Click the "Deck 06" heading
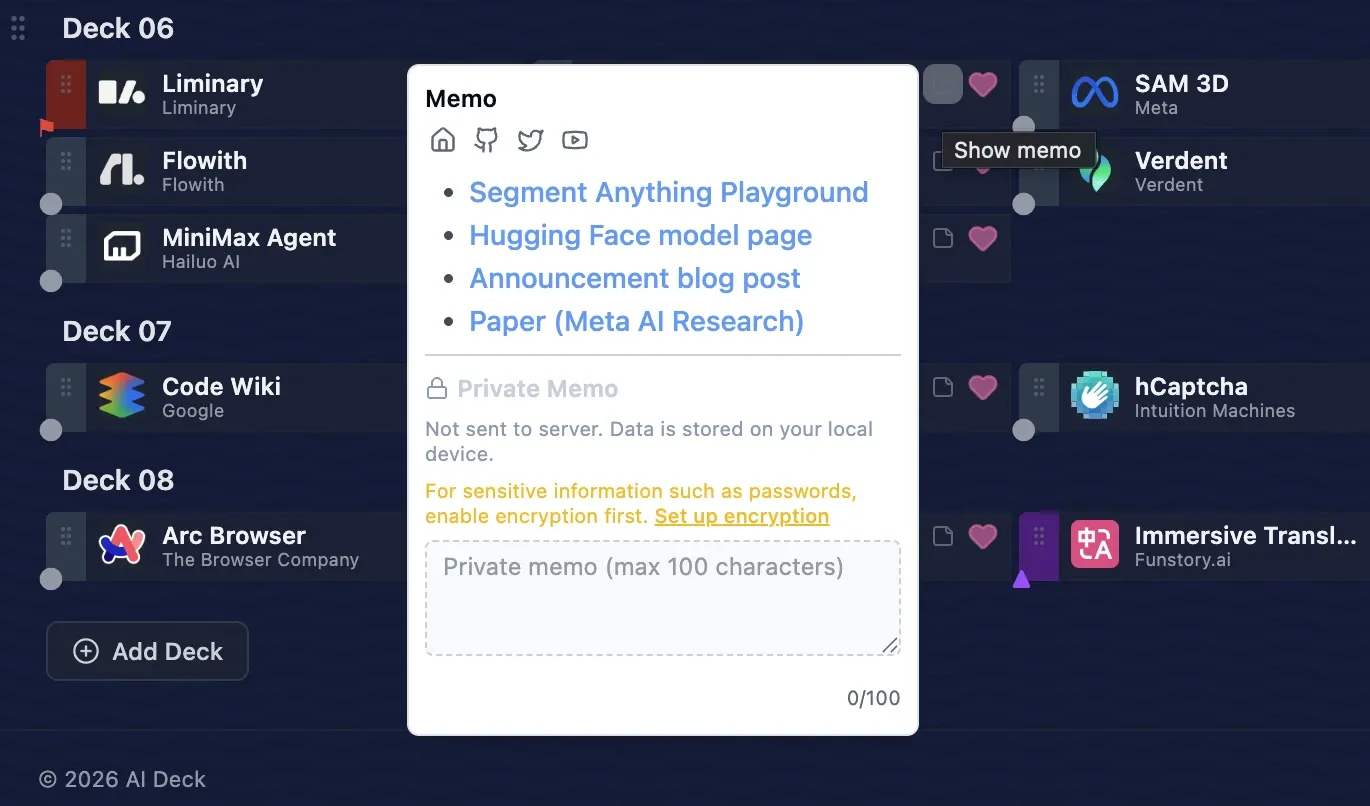The height and width of the screenshot is (806, 1370). (118, 28)
